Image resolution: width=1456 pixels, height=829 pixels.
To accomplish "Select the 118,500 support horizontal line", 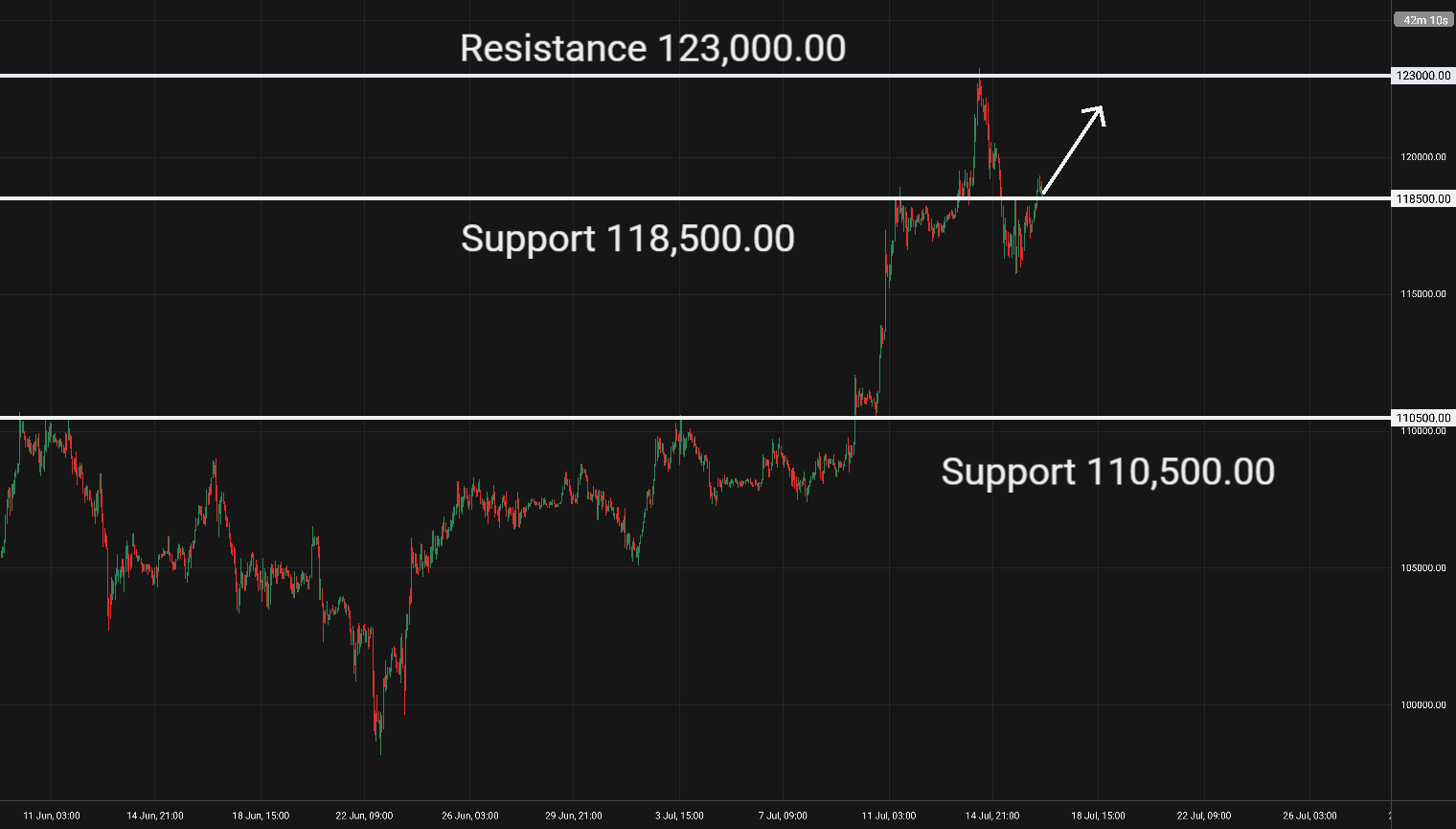I will click(x=694, y=198).
